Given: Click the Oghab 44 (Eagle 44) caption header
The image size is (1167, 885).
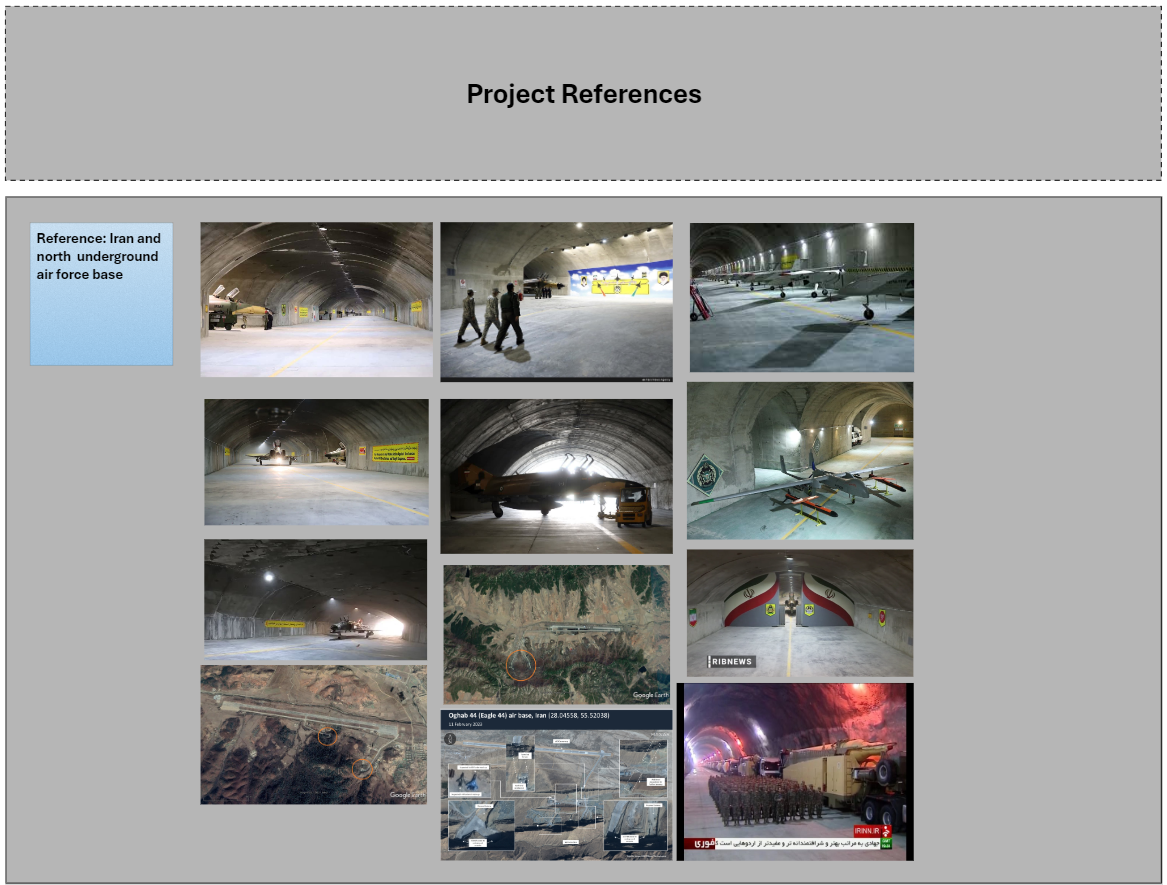Looking at the screenshot, I should click(557, 719).
